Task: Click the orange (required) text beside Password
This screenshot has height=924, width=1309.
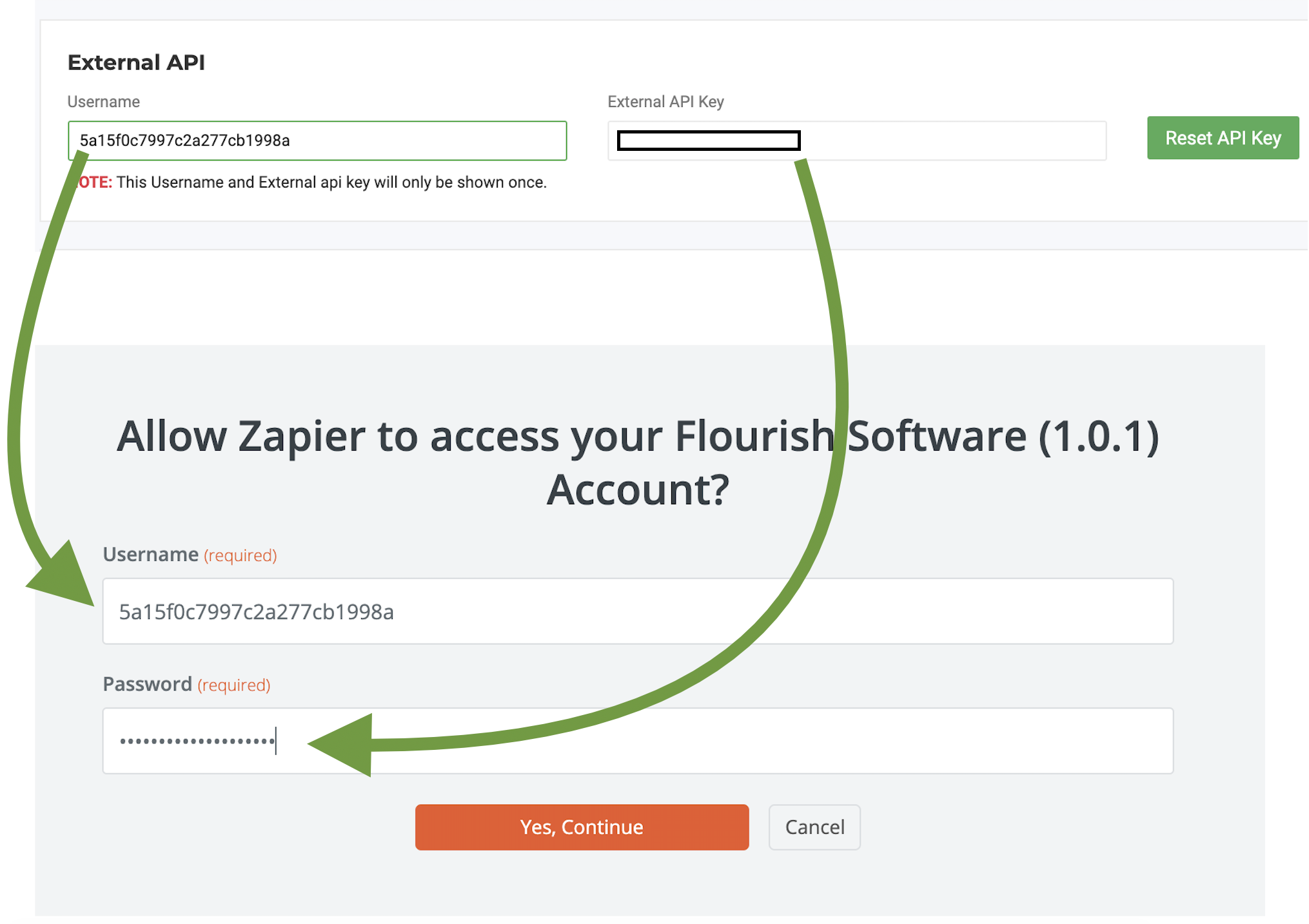Action: point(233,685)
